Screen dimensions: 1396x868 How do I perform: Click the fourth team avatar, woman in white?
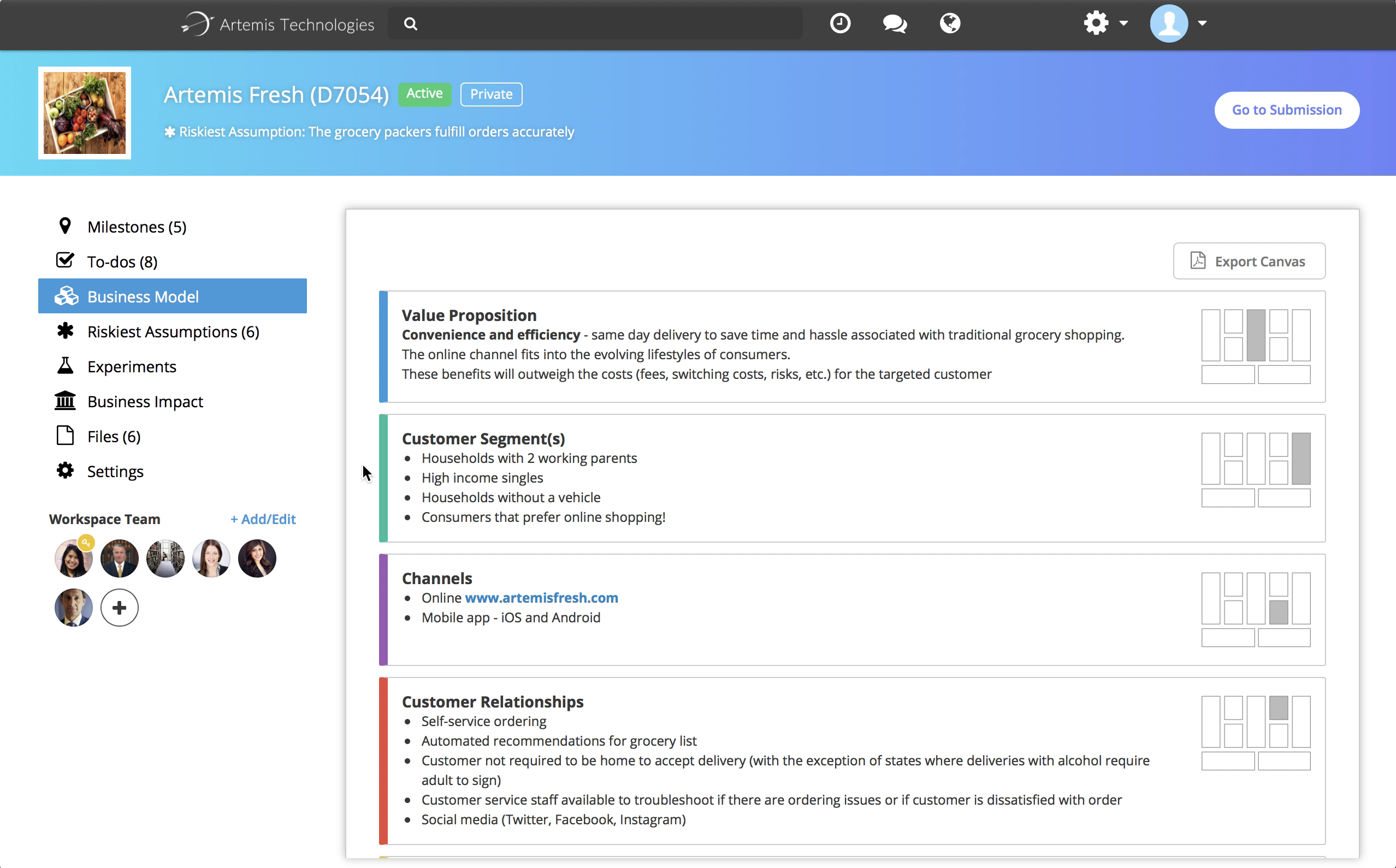[211, 558]
